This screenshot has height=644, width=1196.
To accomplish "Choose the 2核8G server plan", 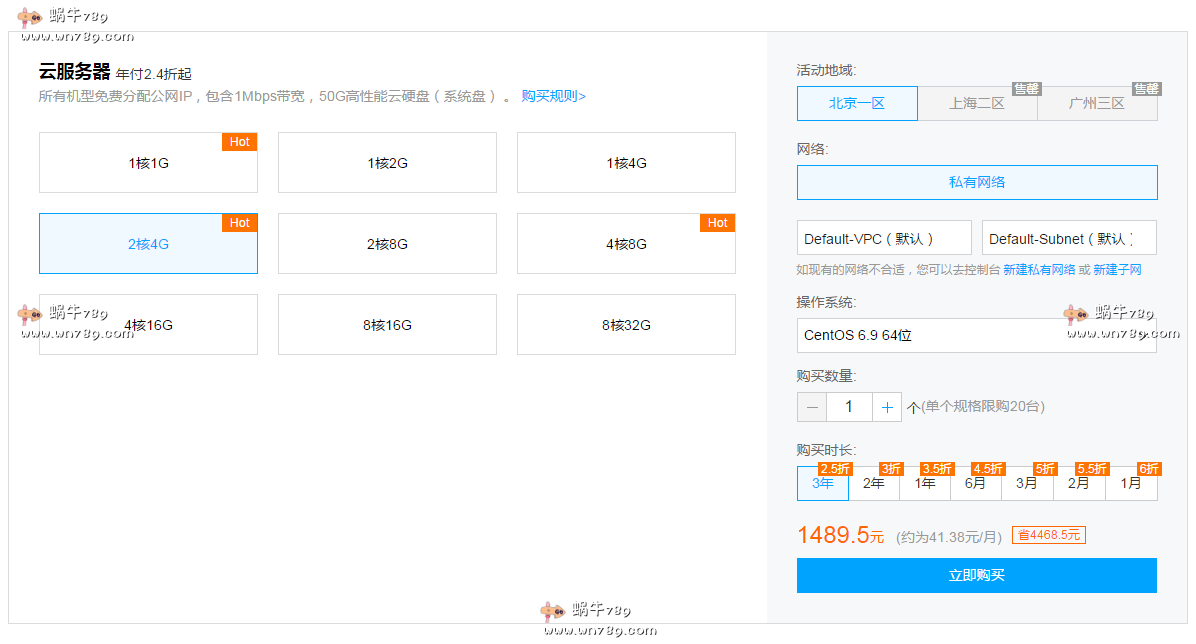I will pyautogui.click(x=387, y=244).
